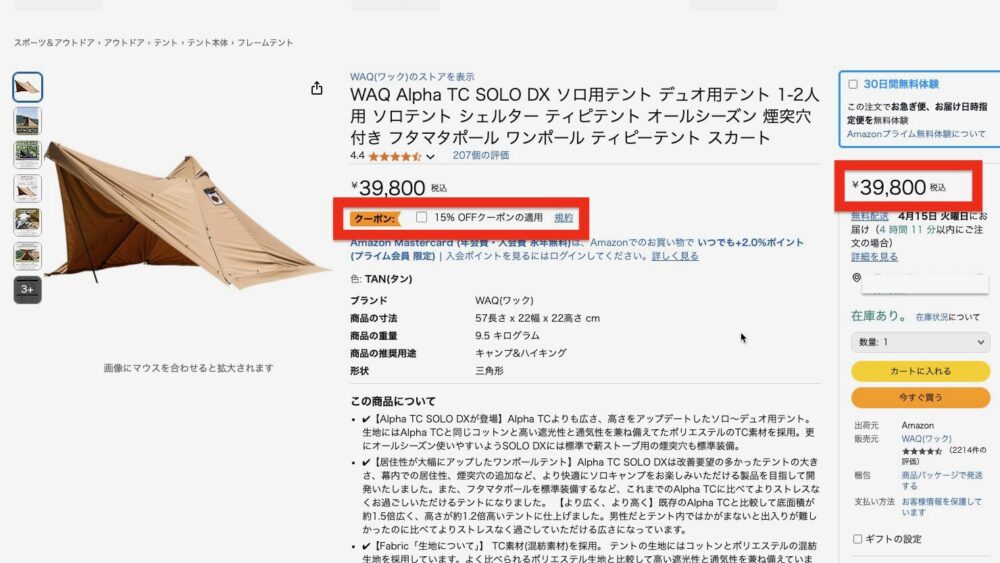Open the 詳細を見る delivery details link

click(x=874, y=256)
